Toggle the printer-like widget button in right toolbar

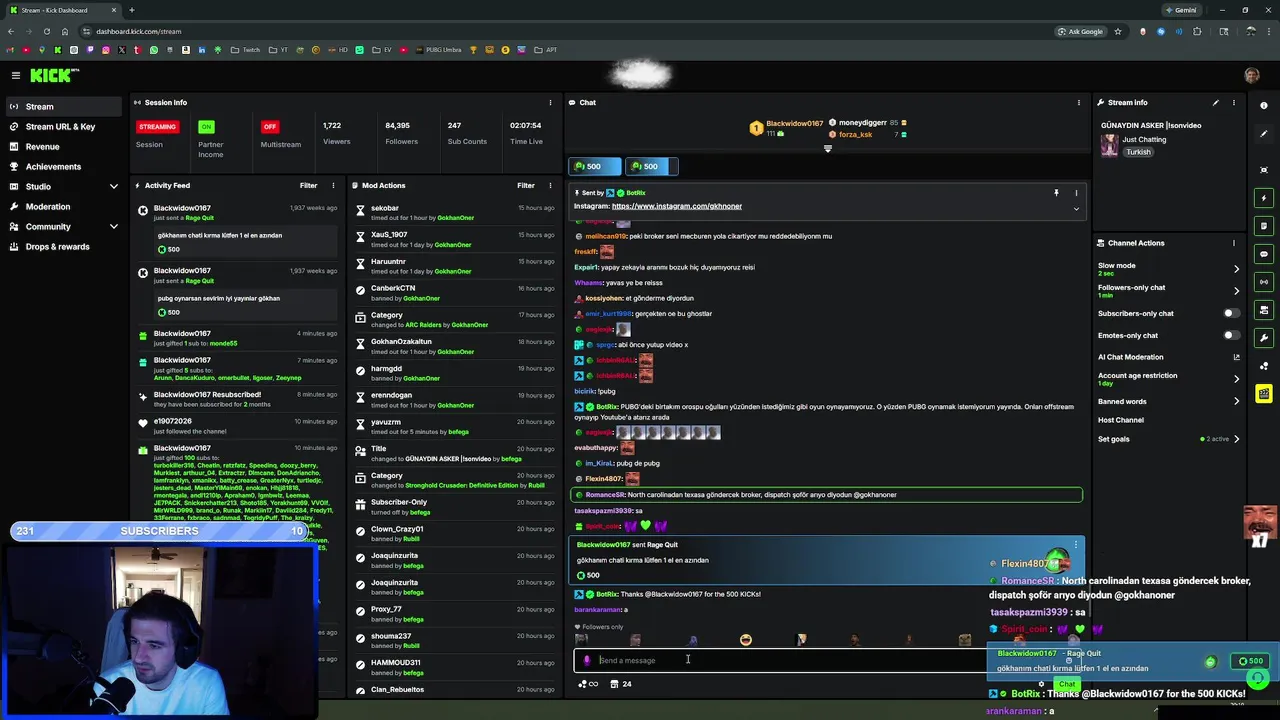pos(1264,310)
